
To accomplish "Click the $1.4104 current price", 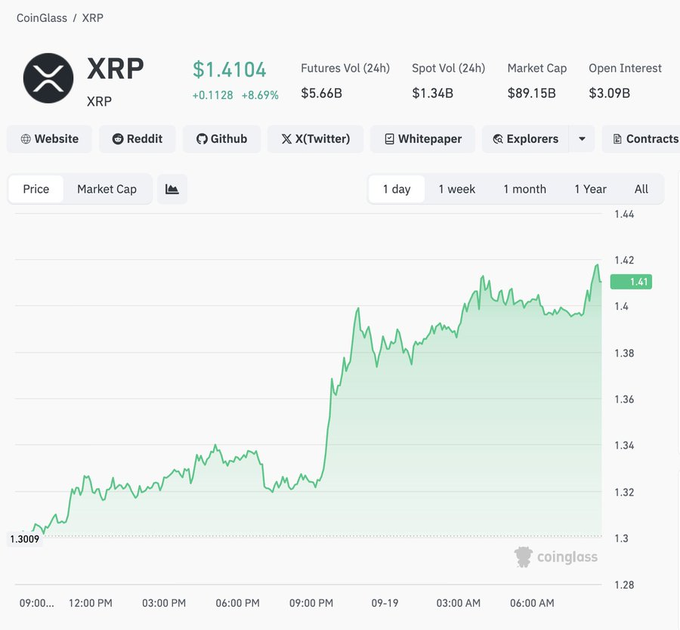I will pyautogui.click(x=229, y=70).
